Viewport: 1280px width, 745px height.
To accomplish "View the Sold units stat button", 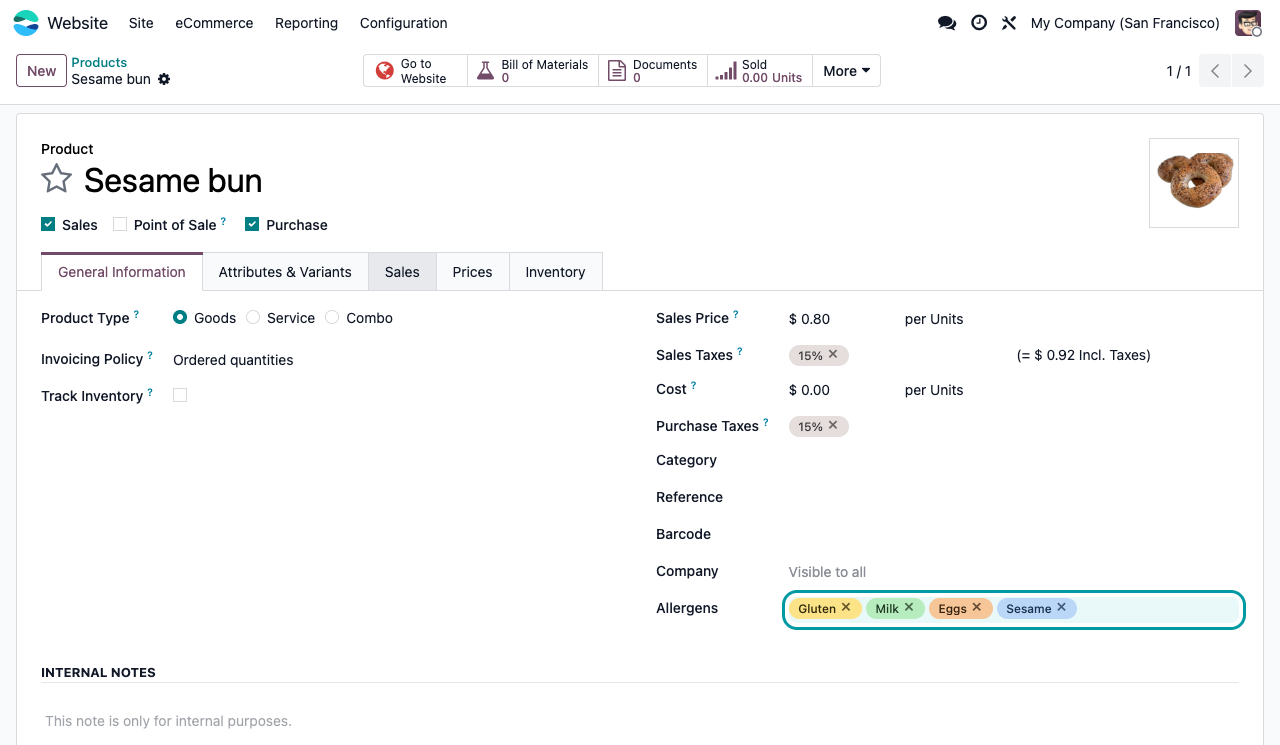I will coord(760,71).
